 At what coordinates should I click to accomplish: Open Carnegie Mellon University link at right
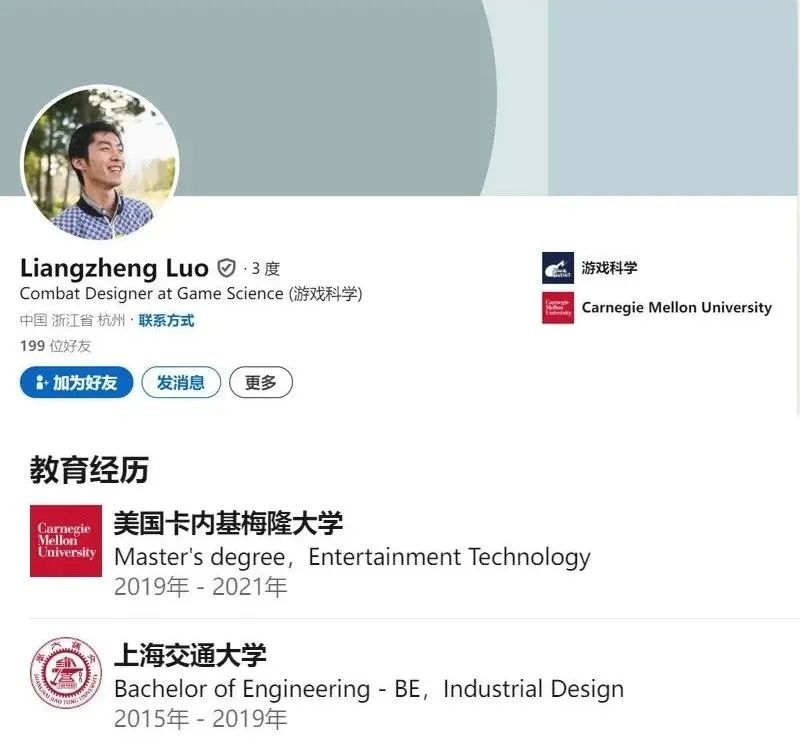coord(677,308)
